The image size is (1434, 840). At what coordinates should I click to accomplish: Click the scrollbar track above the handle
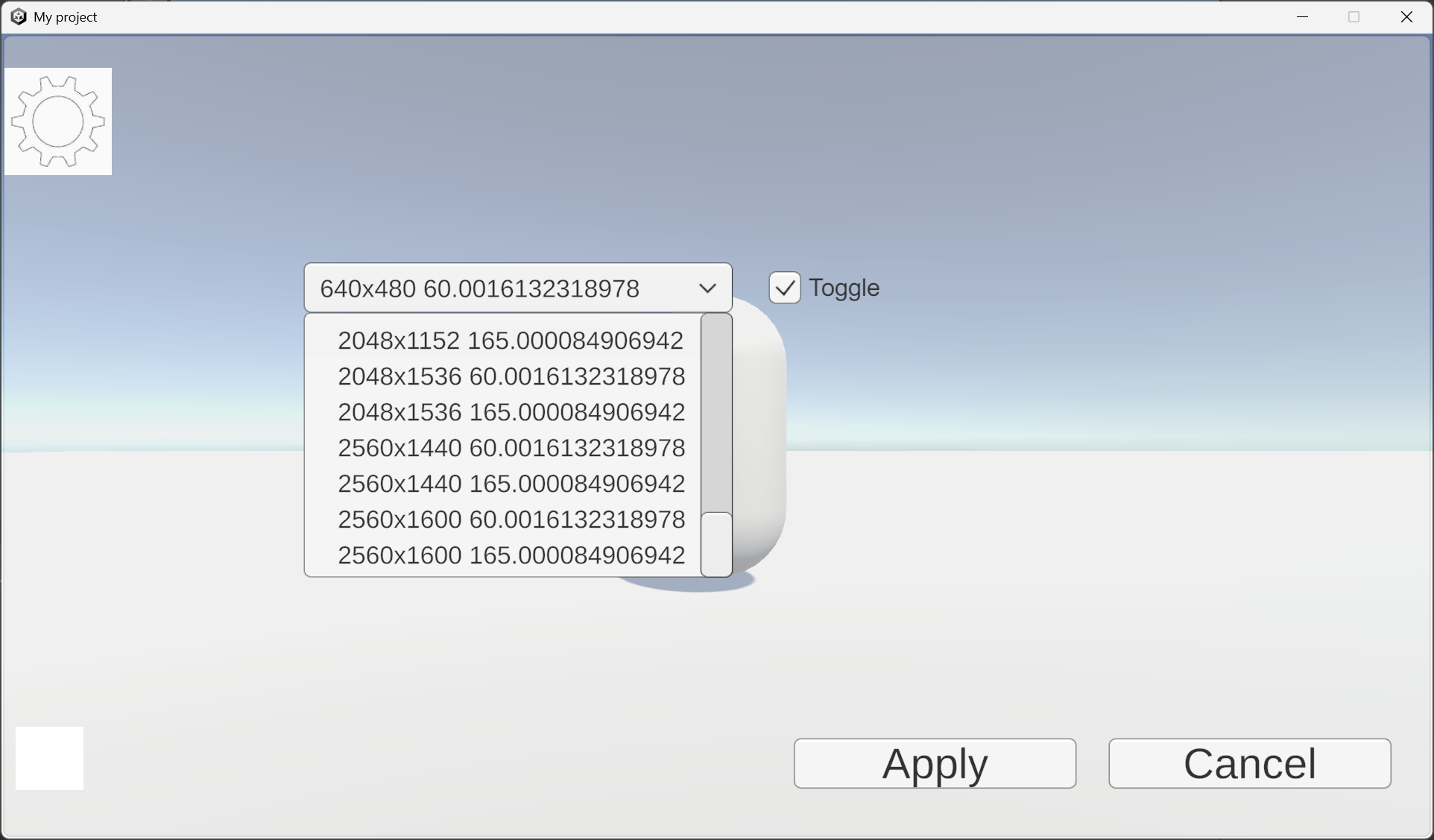[717, 410]
